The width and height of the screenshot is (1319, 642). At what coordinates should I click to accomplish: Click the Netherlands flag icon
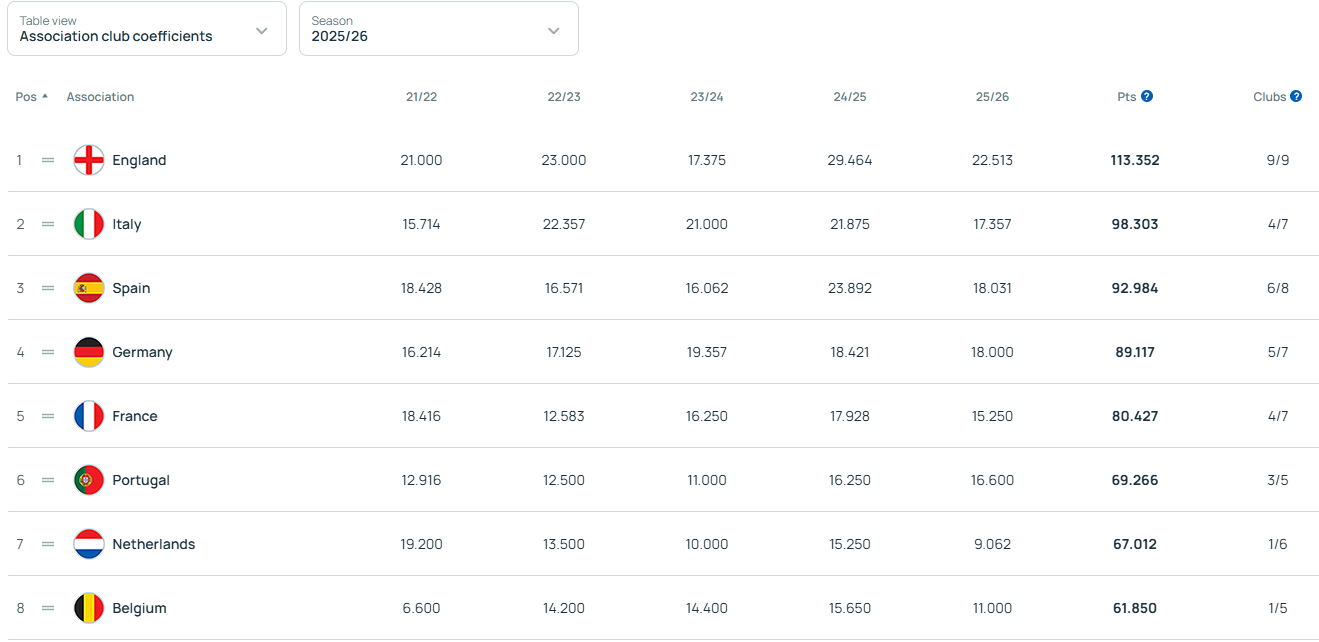coord(89,544)
